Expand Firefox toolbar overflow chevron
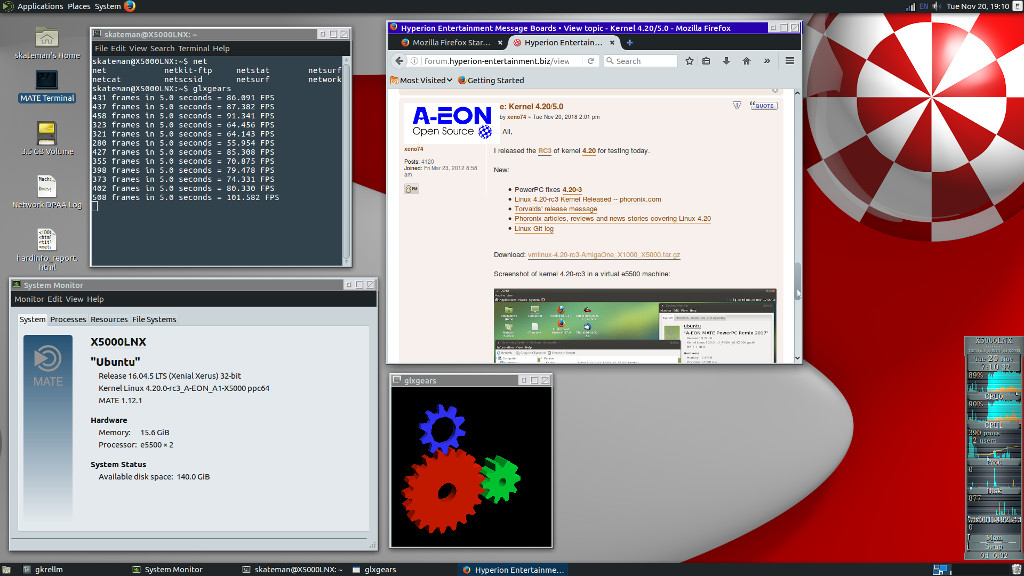1024x576 pixels. 767,61
